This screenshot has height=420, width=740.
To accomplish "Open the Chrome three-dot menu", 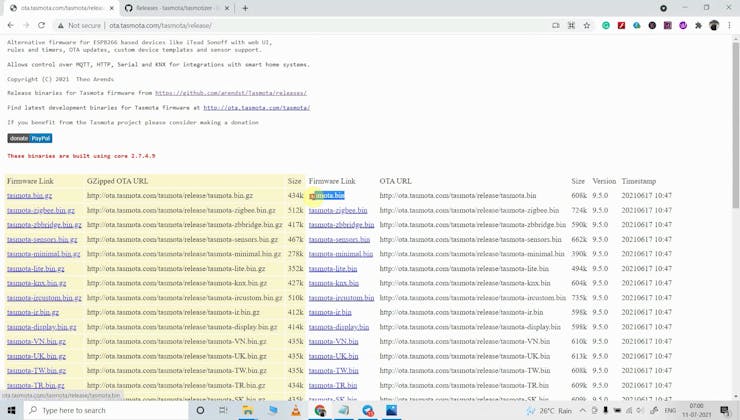I will pos(730,25).
